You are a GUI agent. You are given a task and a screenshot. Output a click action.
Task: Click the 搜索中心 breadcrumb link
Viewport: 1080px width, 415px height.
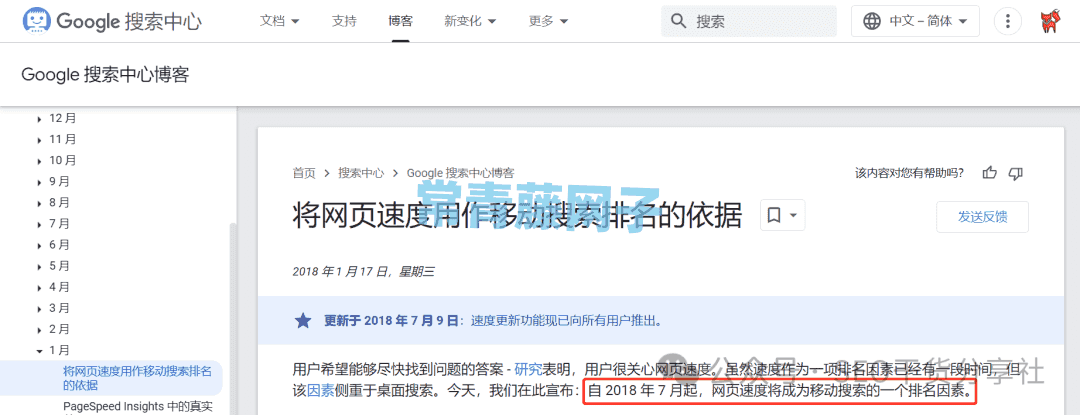(x=361, y=173)
